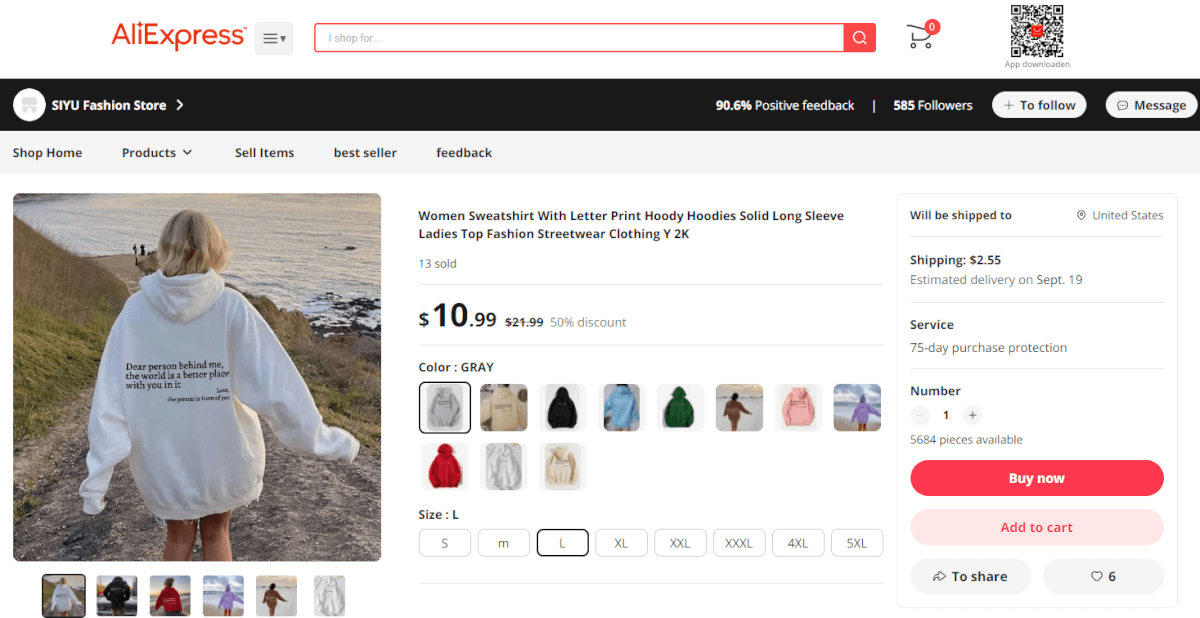The width and height of the screenshot is (1200, 618).
Task: Open the shopping cart icon
Action: [x=922, y=35]
